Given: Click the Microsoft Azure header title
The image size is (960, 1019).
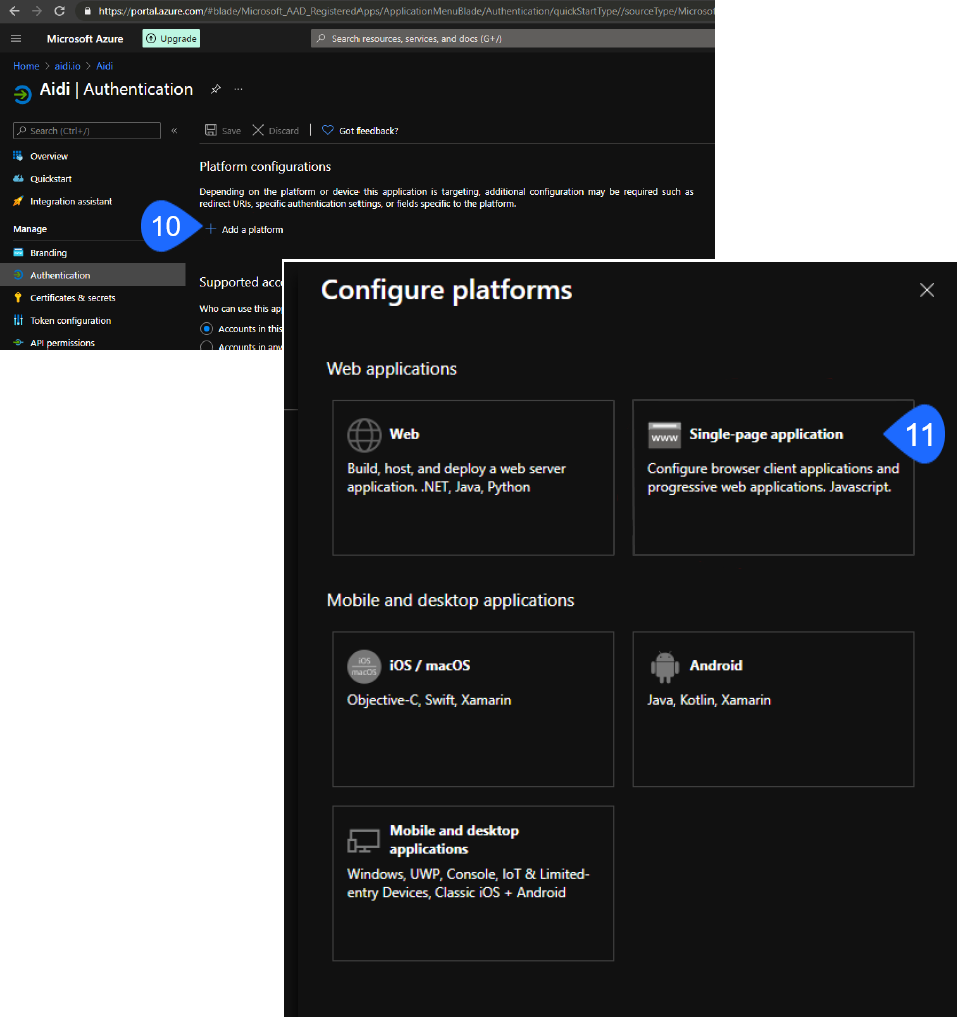Looking at the screenshot, I should tap(85, 39).
